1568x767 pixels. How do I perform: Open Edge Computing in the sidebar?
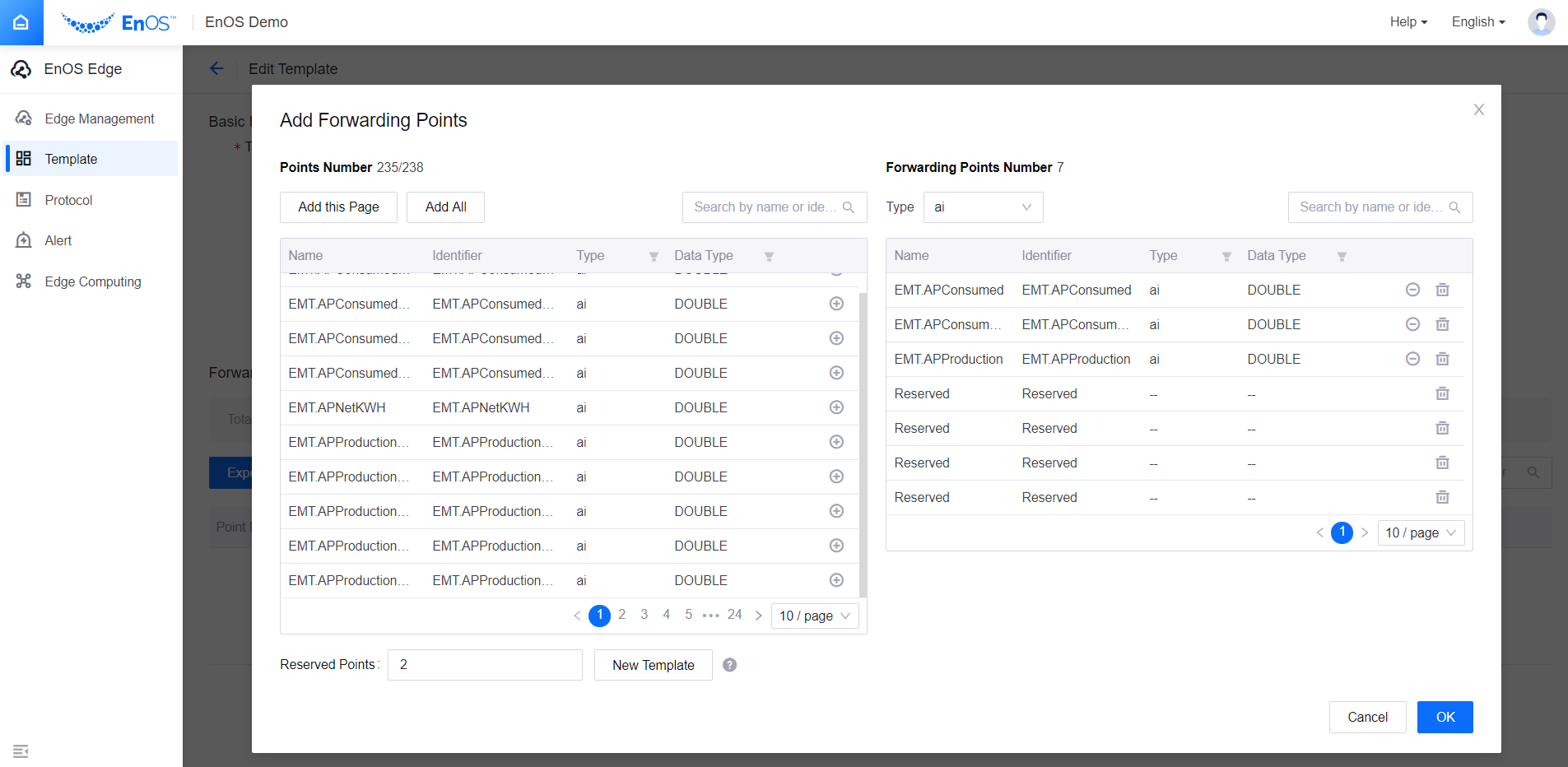[x=91, y=281]
